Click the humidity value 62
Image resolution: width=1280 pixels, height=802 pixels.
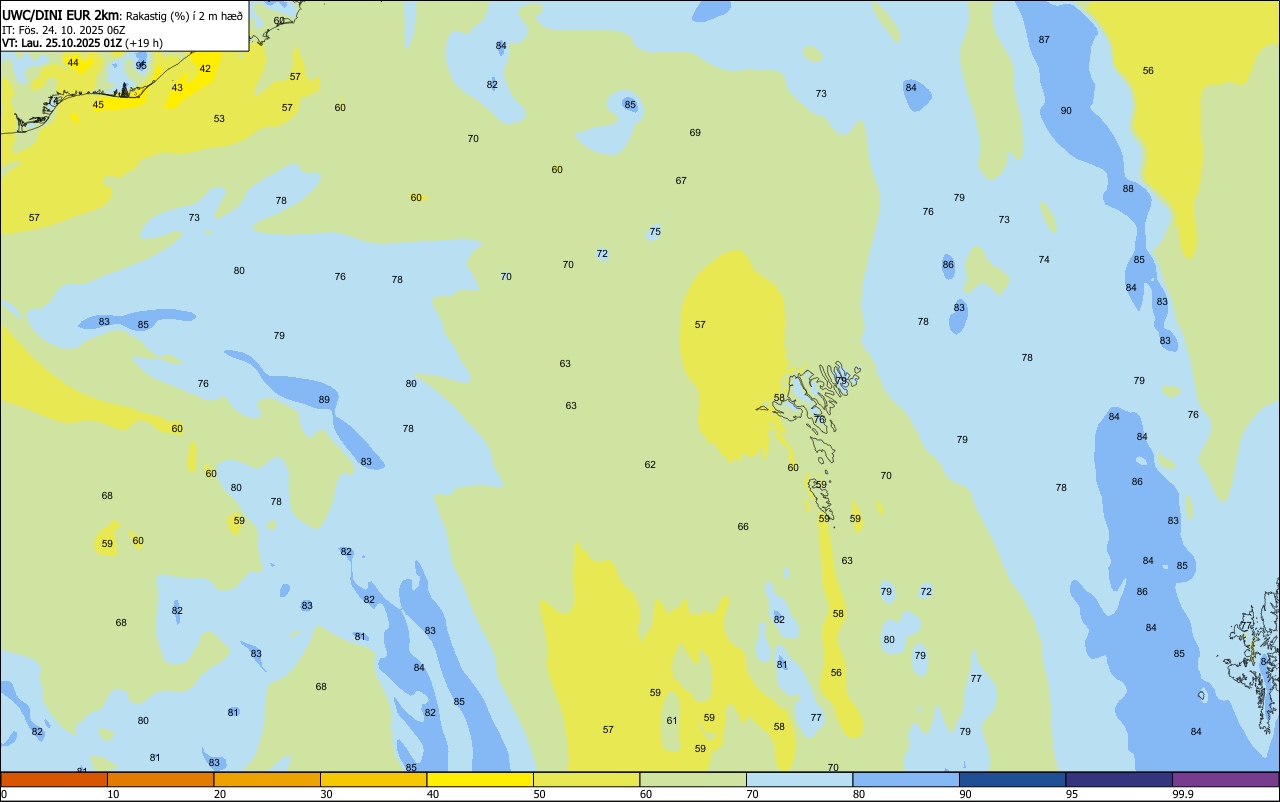tap(650, 464)
